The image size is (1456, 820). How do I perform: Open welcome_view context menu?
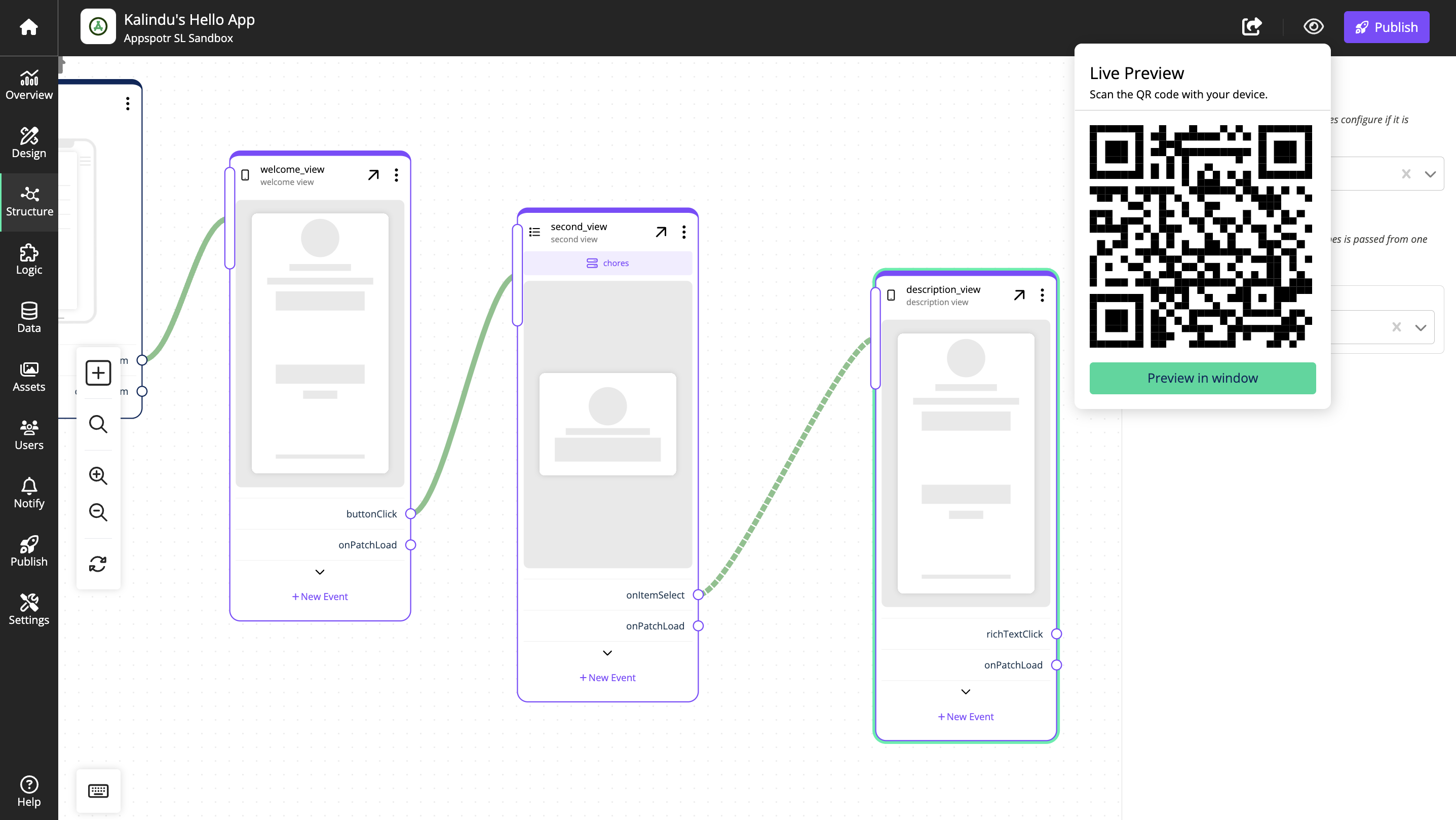coord(396,175)
